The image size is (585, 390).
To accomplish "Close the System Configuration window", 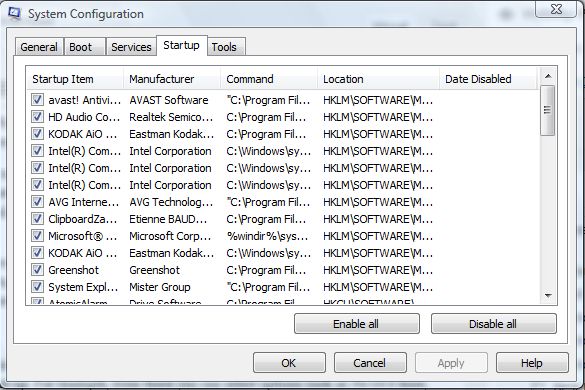I will [556, 9].
